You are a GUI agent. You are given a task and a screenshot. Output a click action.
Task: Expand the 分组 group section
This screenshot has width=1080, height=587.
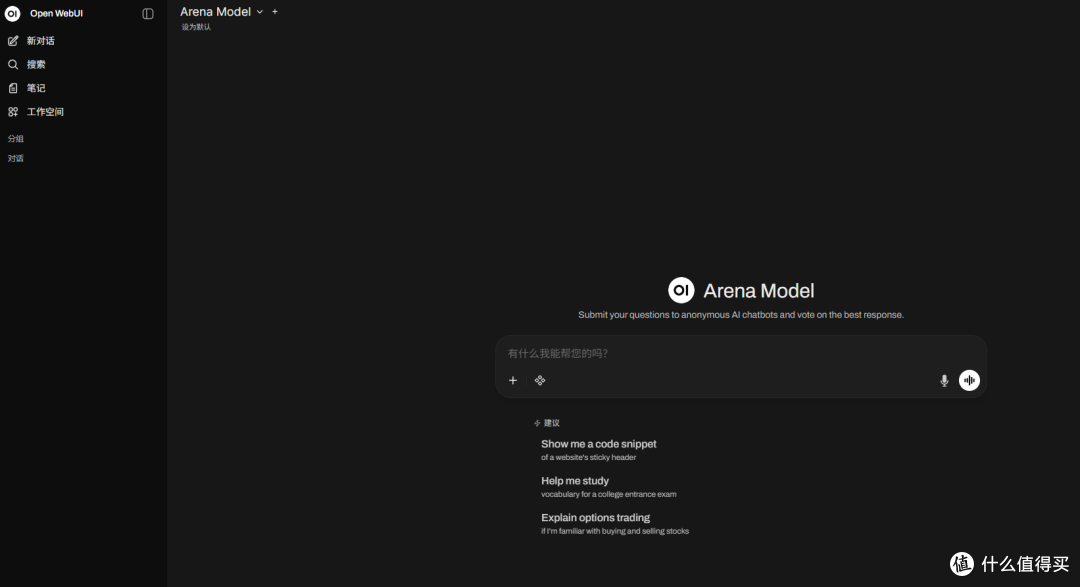(x=16, y=138)
